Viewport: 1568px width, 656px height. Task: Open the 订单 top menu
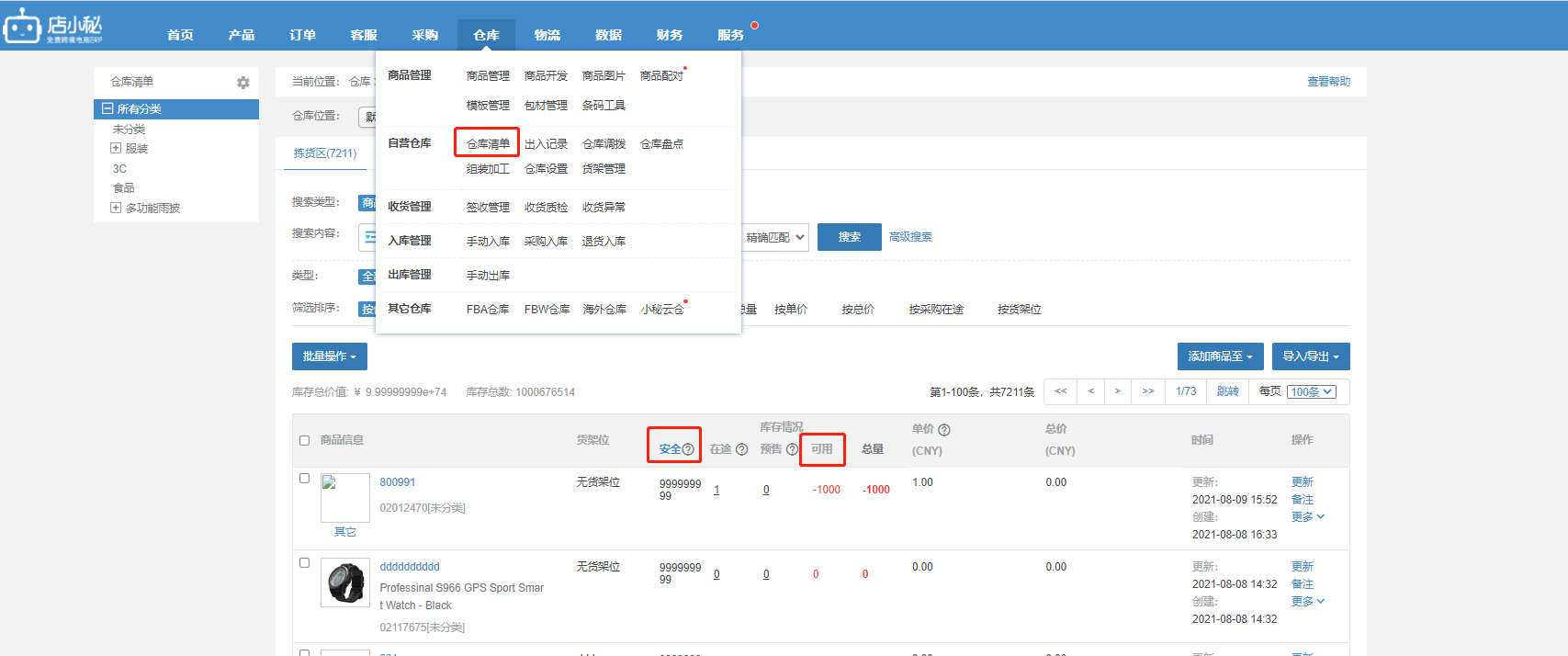click(x=302, y=35)
